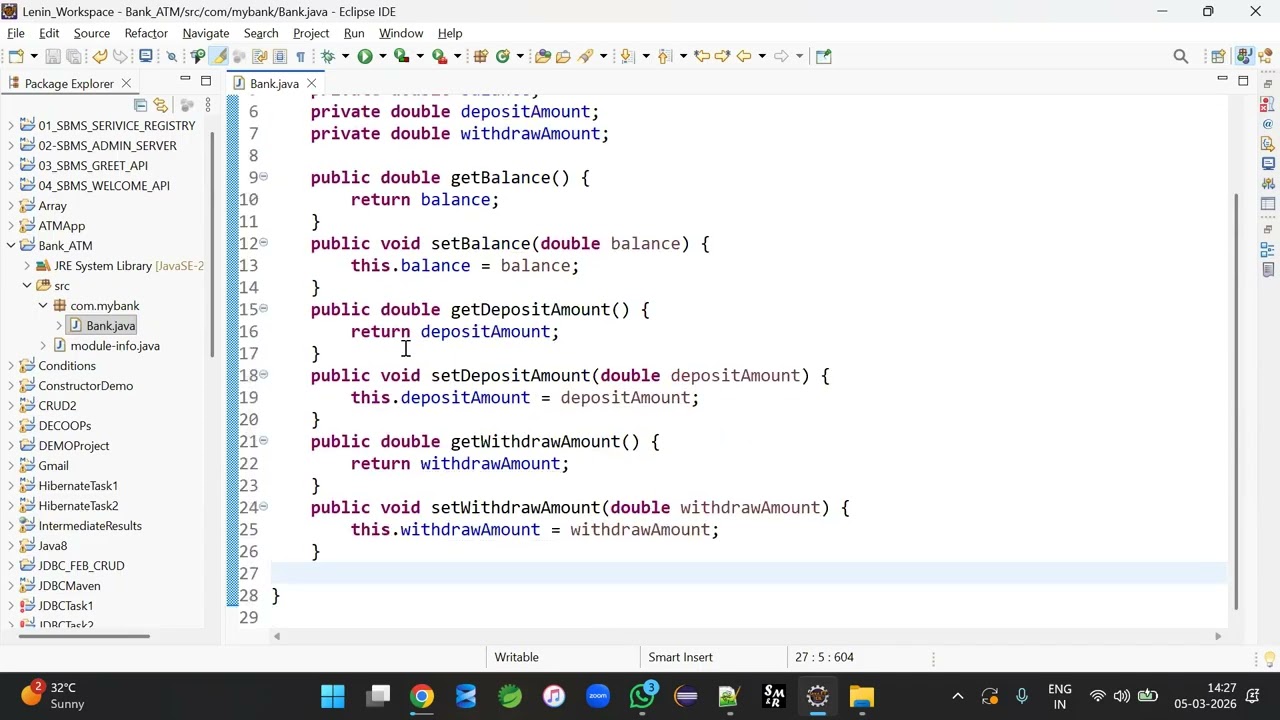Click the Debug bug icon
Screen dimensions: 1280x720
click(x=327, y=56)
